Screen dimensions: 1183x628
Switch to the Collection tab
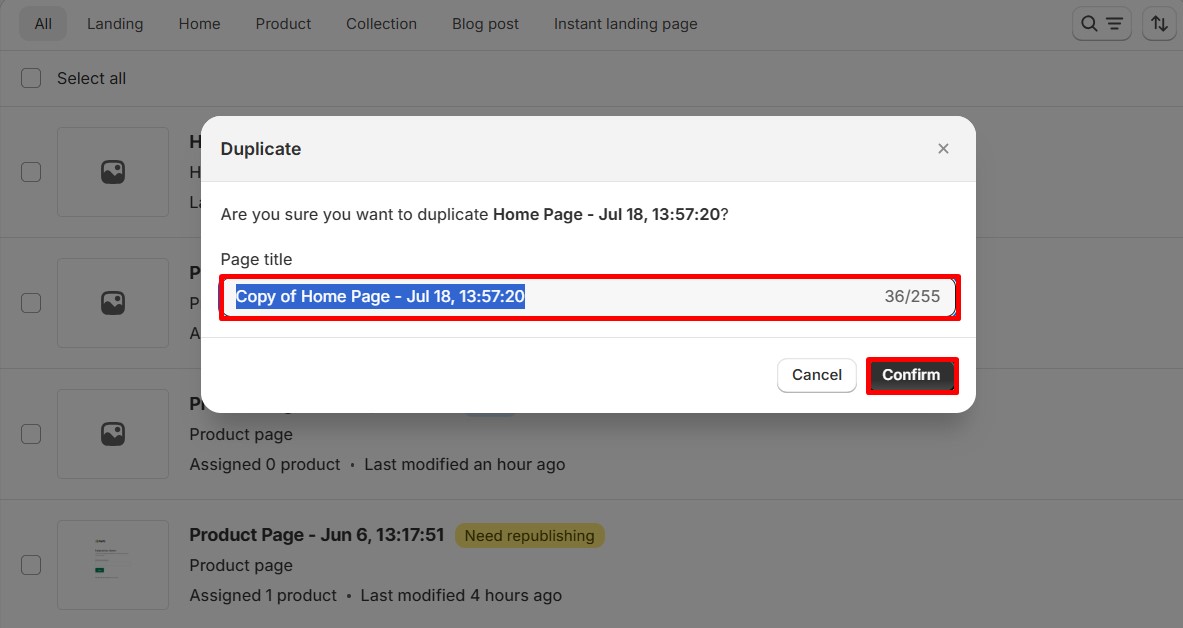tap(381, 24)
